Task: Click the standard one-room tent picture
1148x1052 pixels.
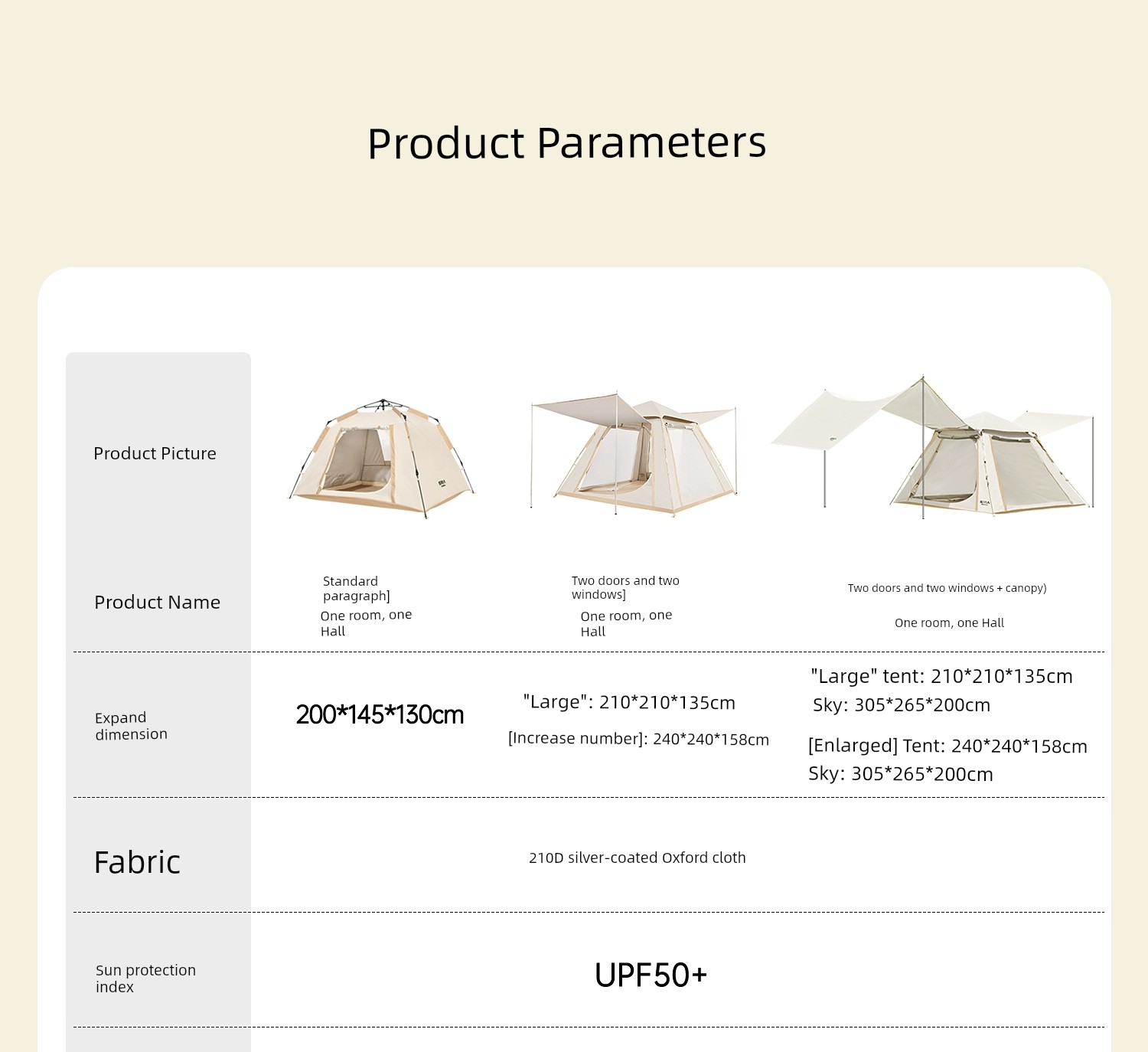Action: pos(381,458)
